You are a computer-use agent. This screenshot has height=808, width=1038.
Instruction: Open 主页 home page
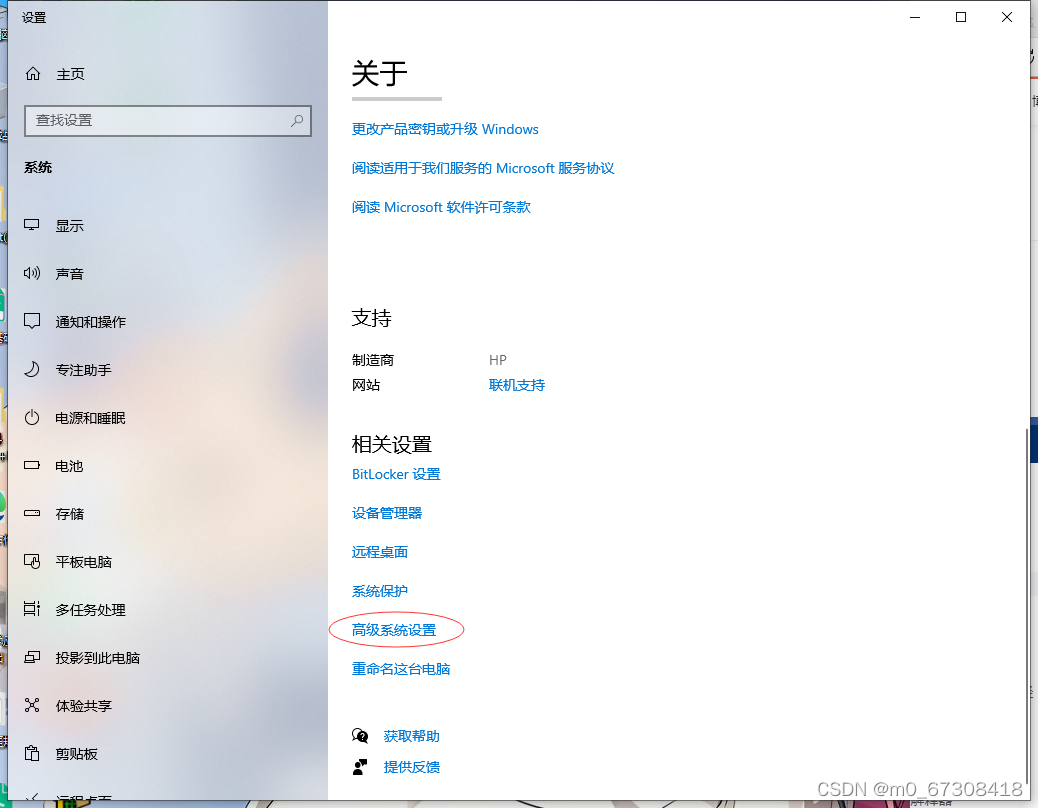70,74
